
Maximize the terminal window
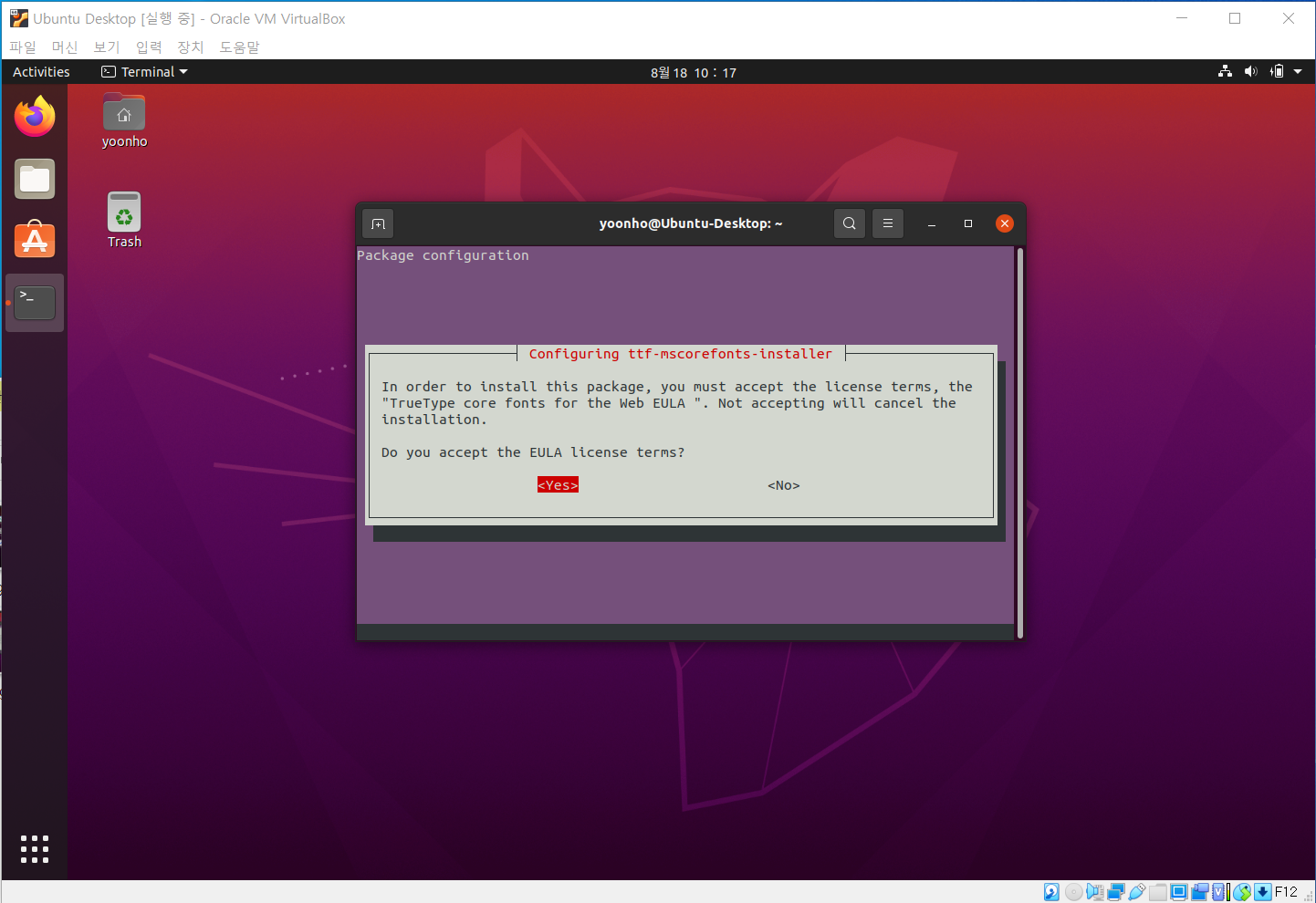coord(968,223)
